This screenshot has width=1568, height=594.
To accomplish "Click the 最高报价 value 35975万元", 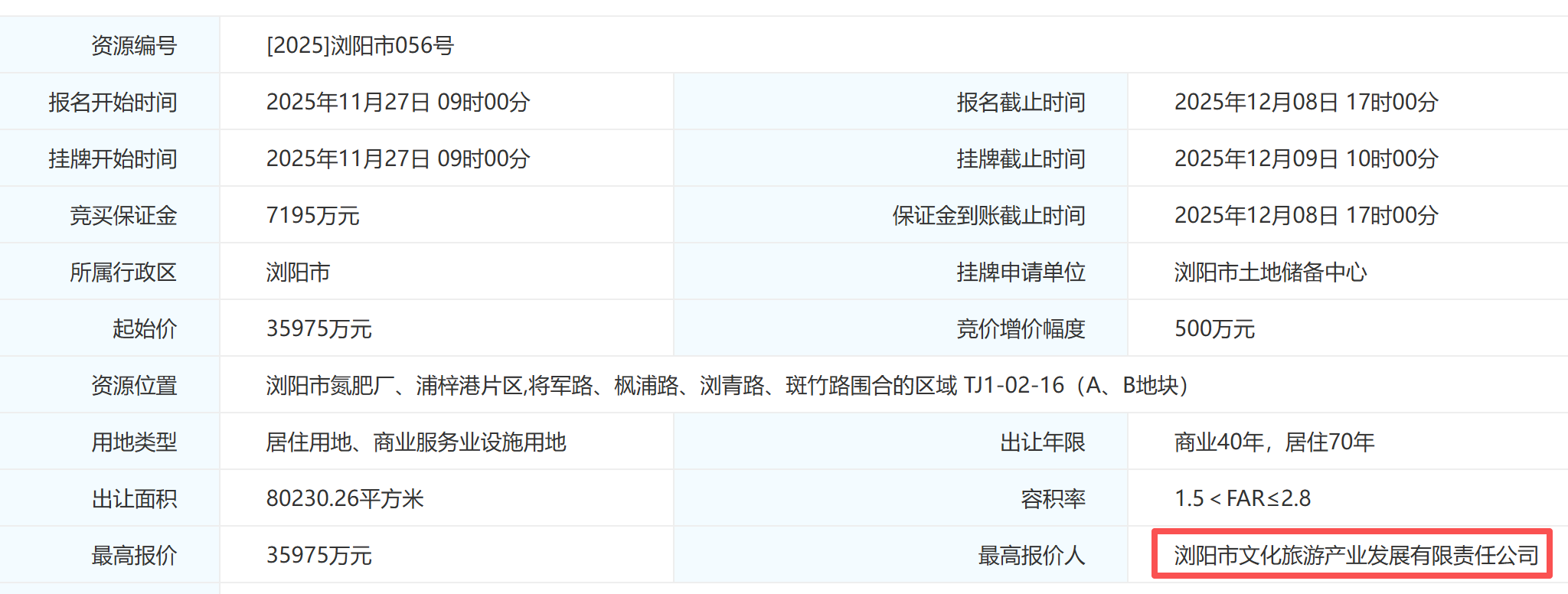I will click(318, 556).
